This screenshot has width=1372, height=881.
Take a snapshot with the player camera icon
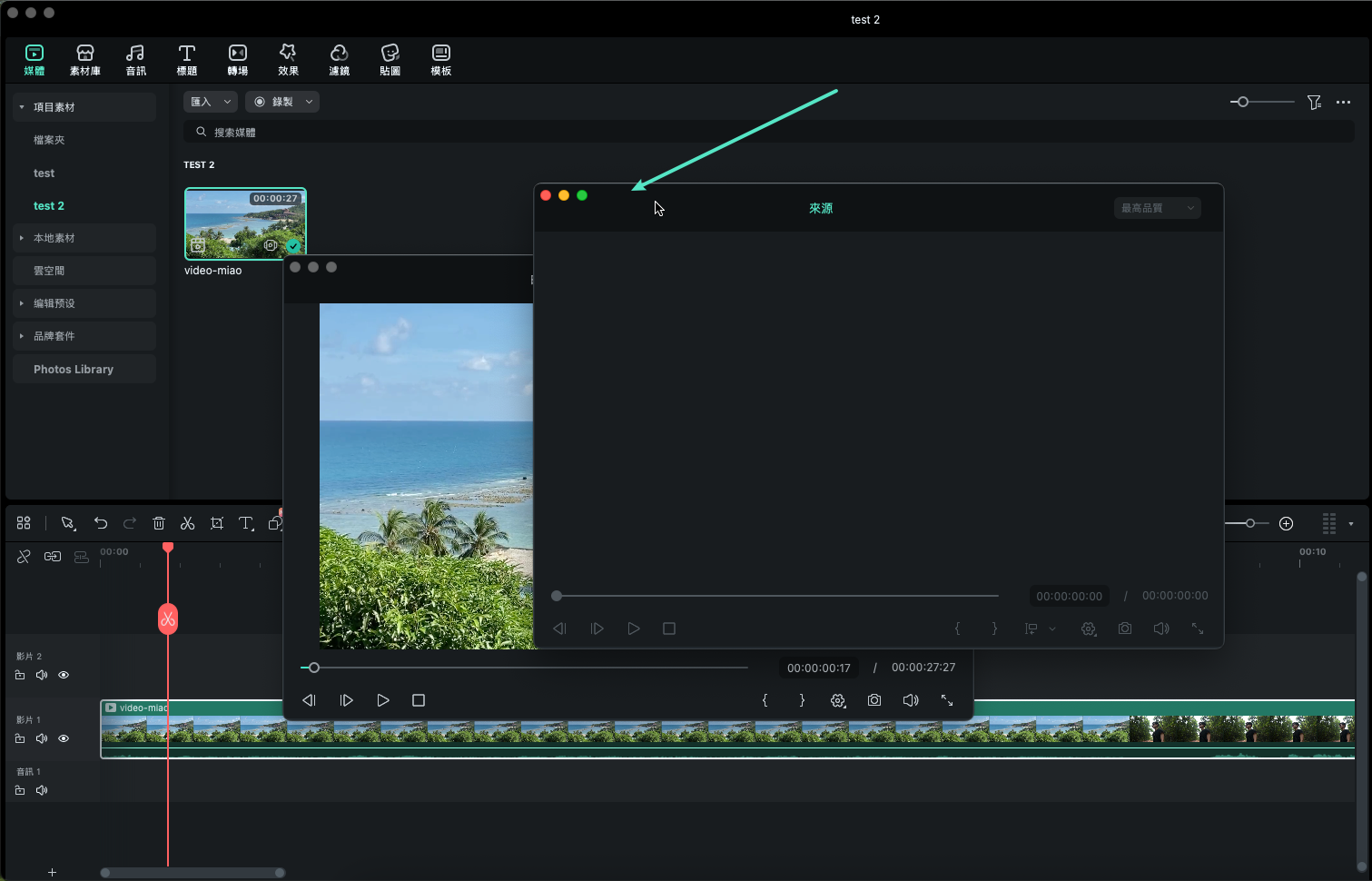[x=874, y=700]
